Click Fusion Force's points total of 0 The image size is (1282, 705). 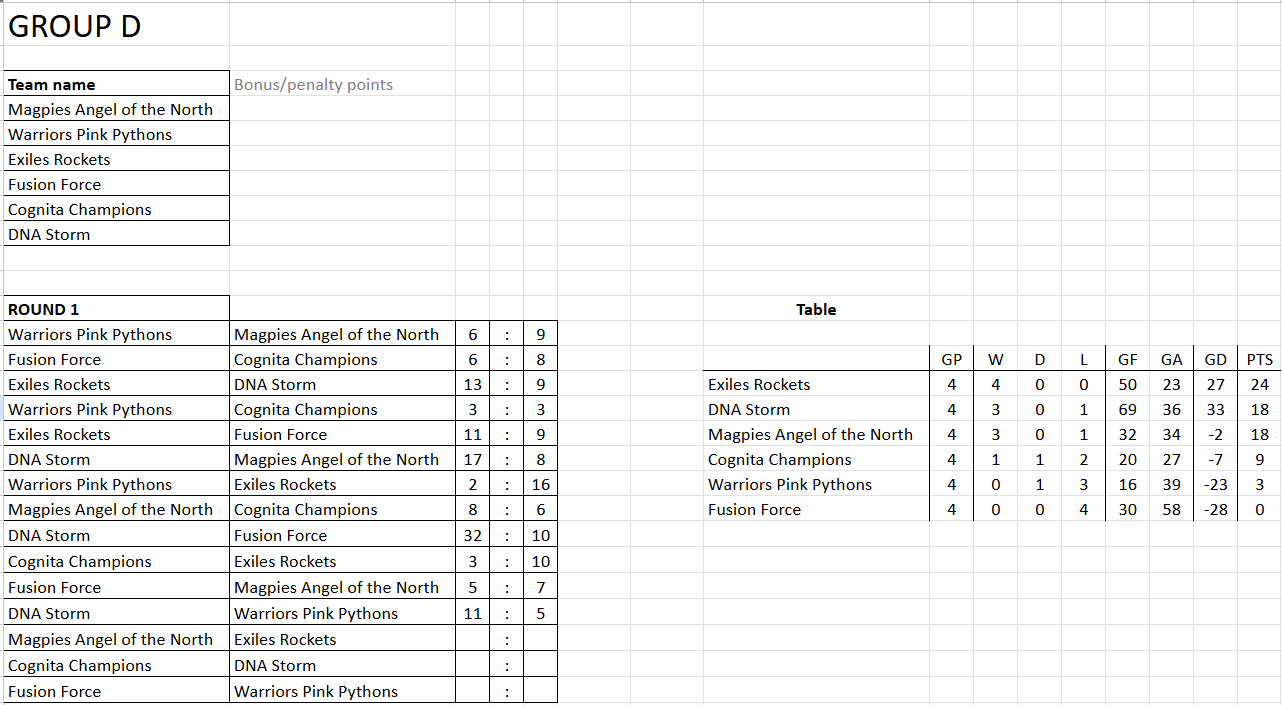[x=1259, y=510]
